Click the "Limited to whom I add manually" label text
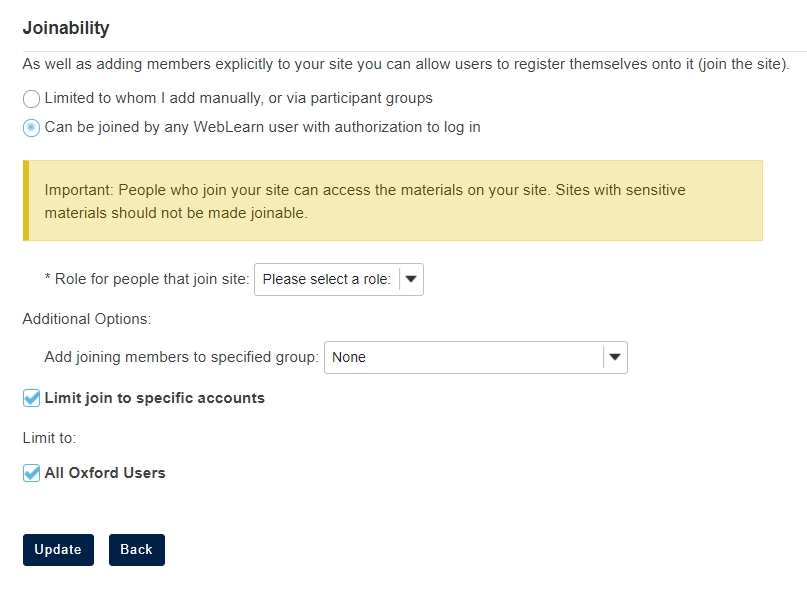This screenshot has width=807, height=609. point(238,99)
